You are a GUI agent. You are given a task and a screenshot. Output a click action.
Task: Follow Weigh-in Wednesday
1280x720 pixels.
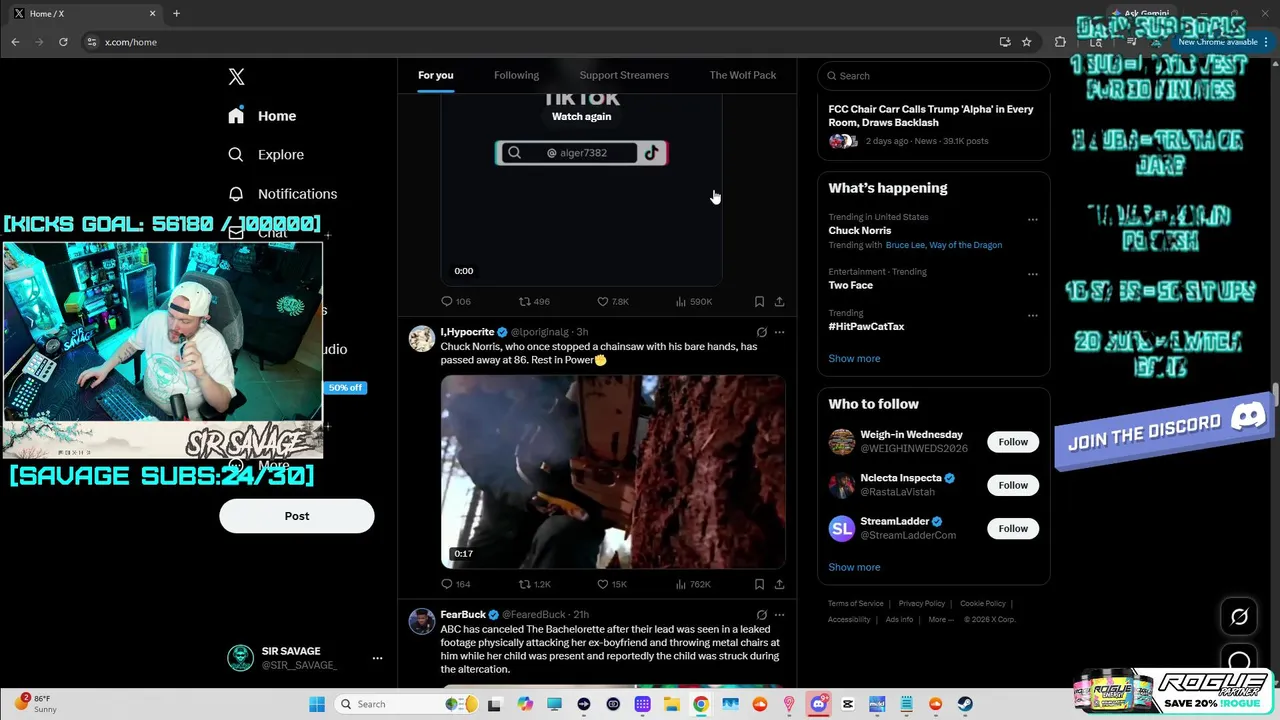[1013, 442]
